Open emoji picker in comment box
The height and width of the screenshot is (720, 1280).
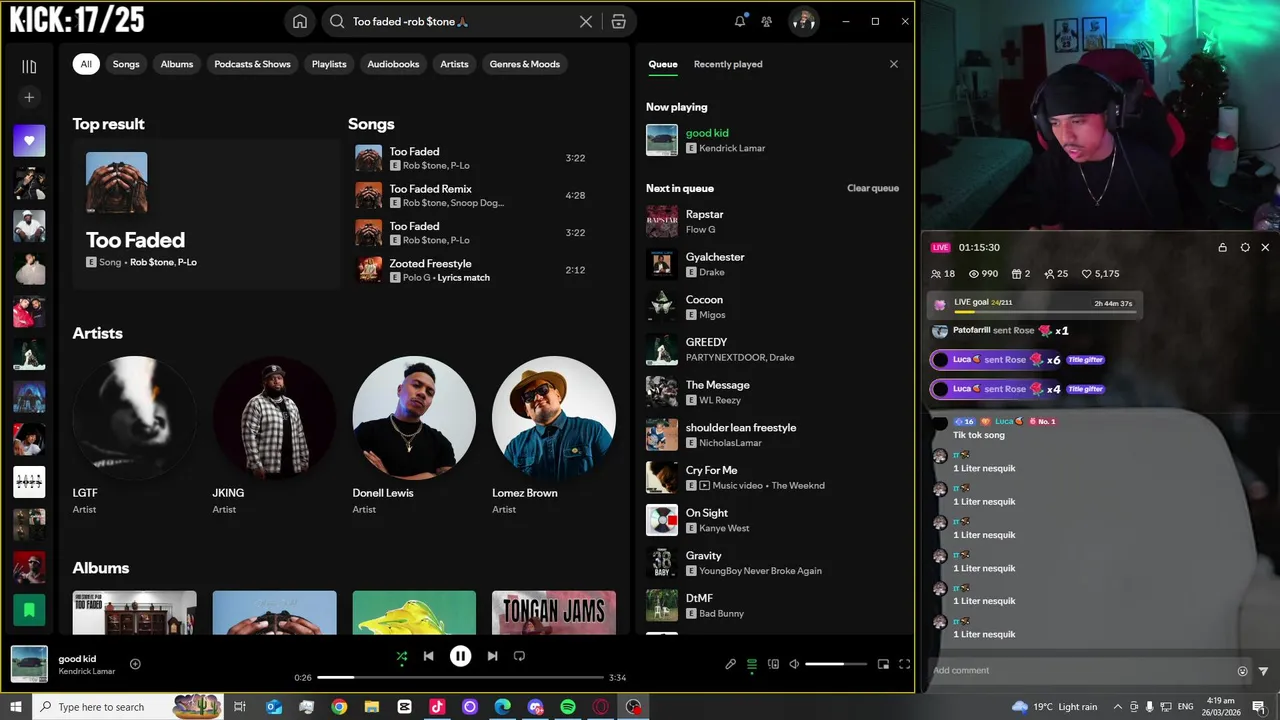[1243, 671]
